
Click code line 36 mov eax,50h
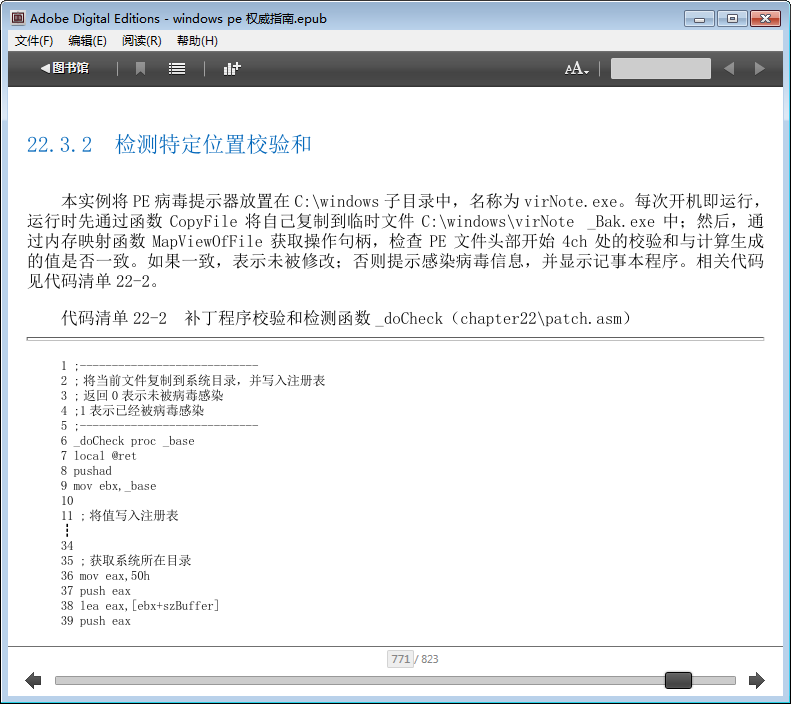point(105,576)
